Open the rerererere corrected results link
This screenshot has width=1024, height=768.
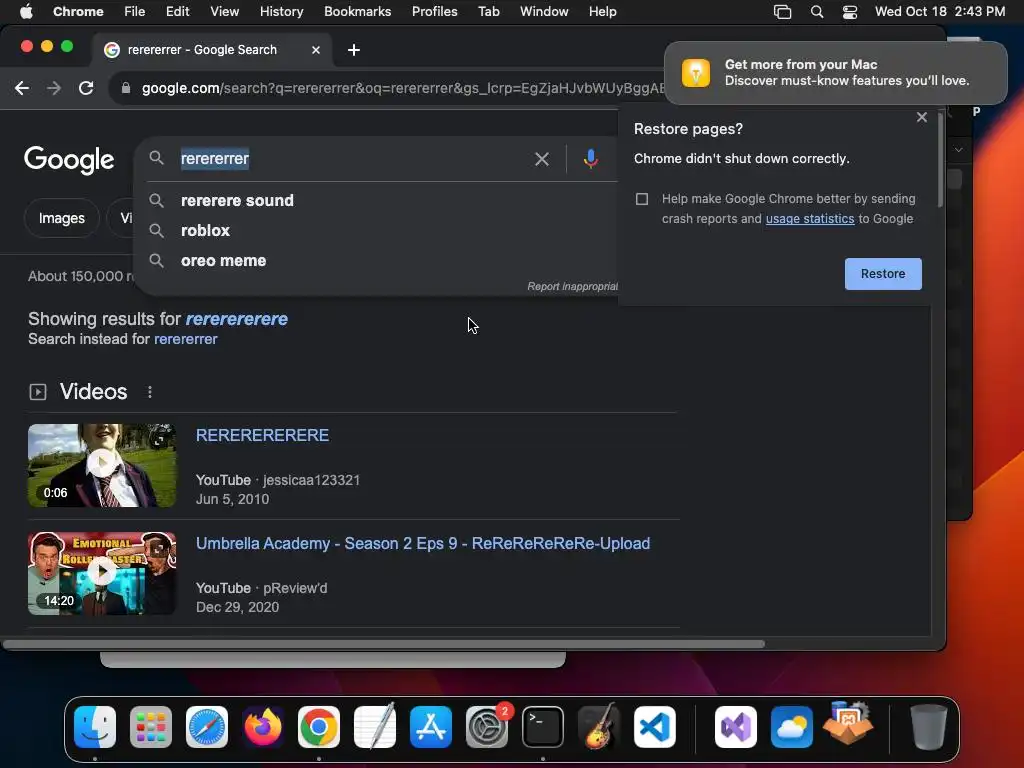(236, 319)
